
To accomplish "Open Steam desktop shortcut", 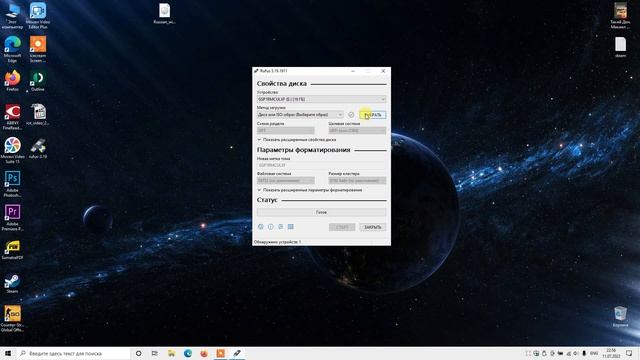I will pos(12,283).
